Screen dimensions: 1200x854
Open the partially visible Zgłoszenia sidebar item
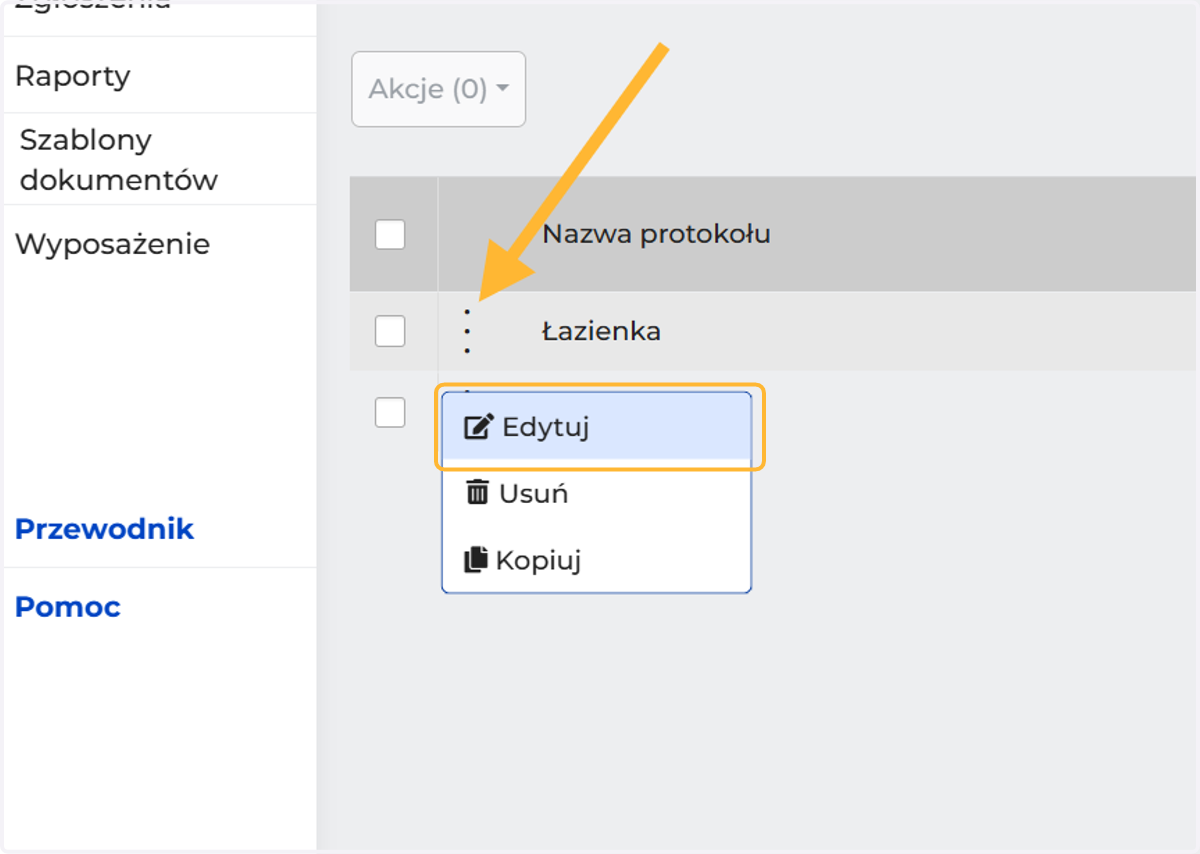[x=93, y=6]
